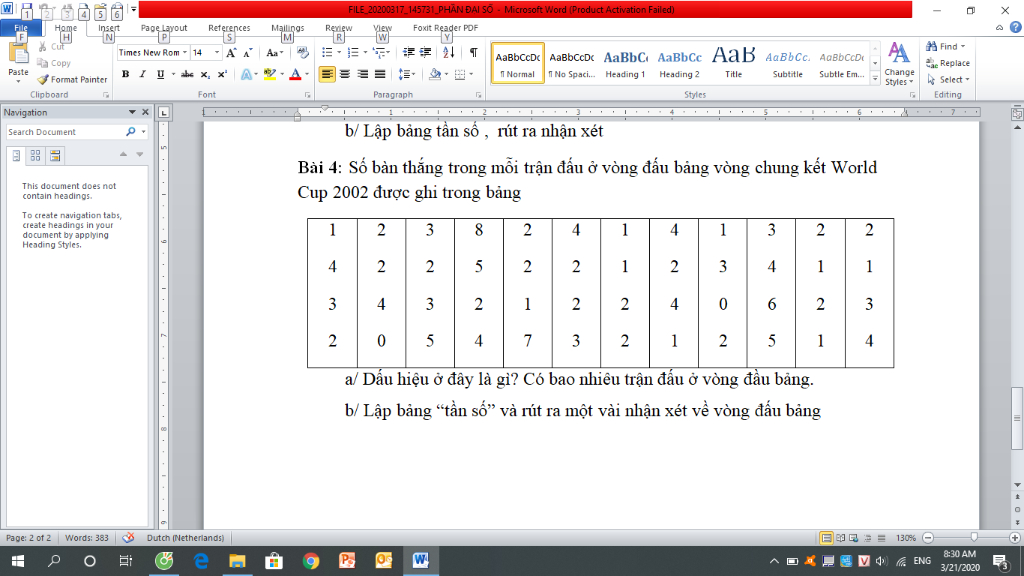
Task: Click Find in Editing group
Action: coord(945,46)
